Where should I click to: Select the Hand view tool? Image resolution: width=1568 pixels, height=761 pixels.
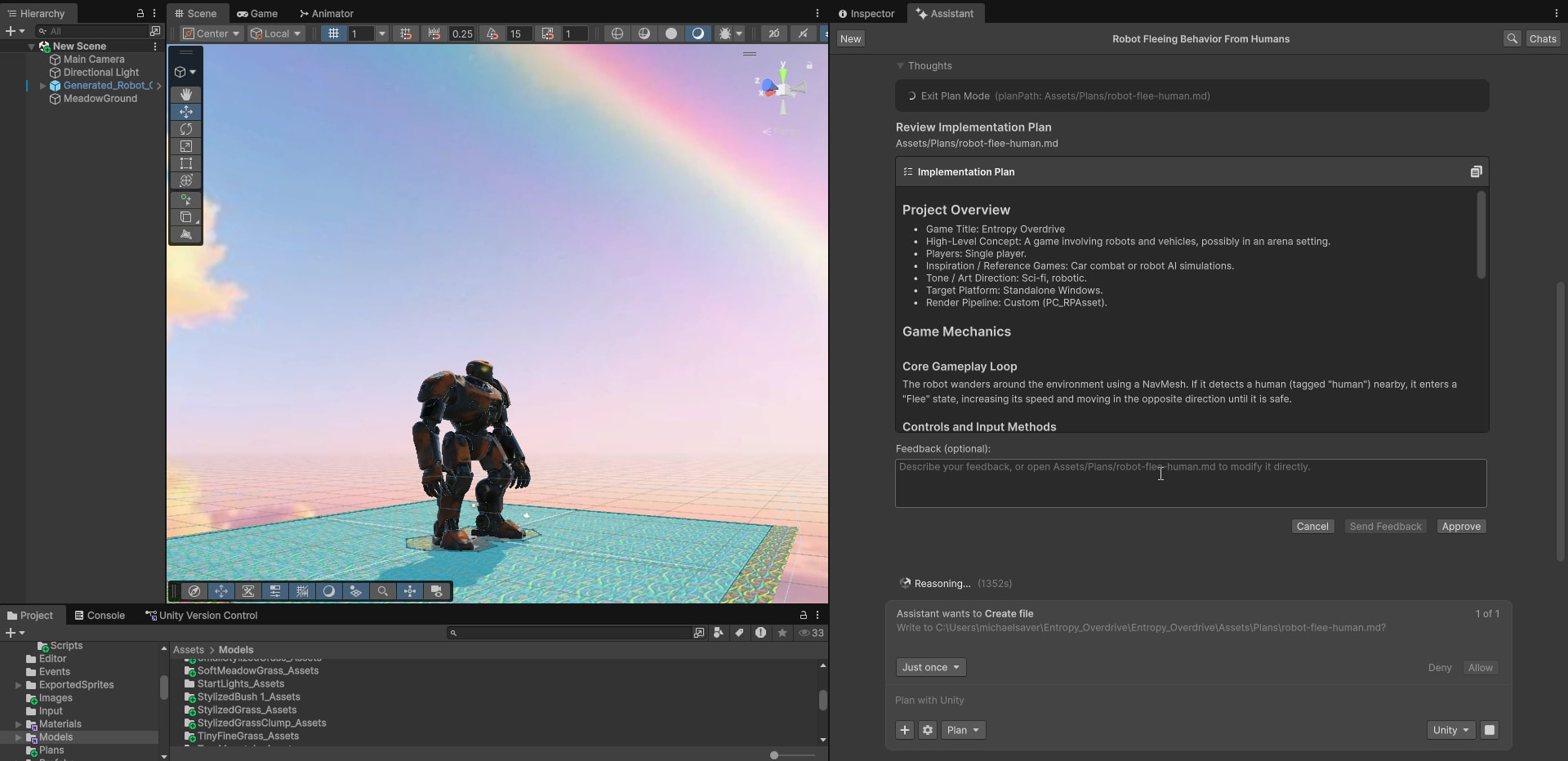pos(186,95)
